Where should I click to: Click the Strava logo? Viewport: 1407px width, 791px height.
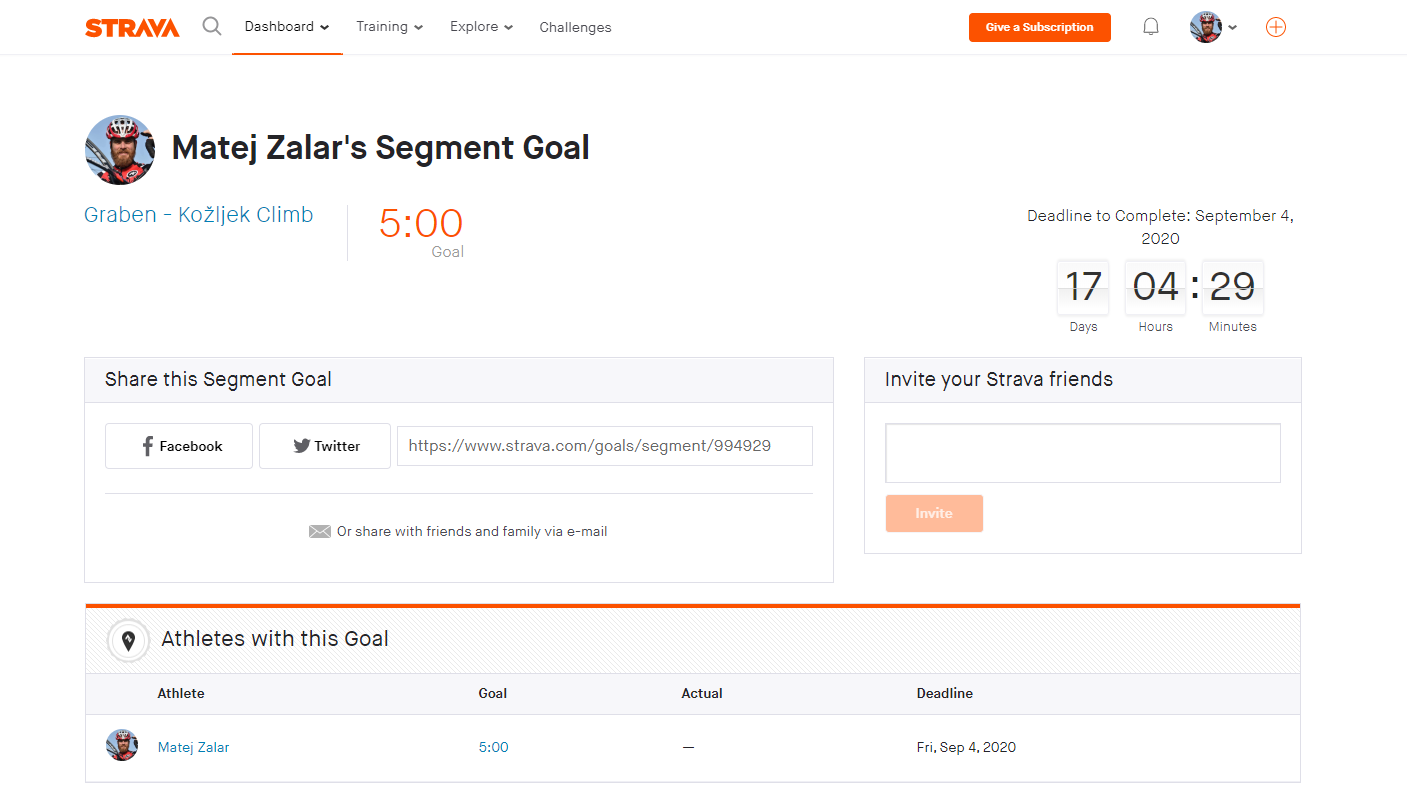click(132, 27)
